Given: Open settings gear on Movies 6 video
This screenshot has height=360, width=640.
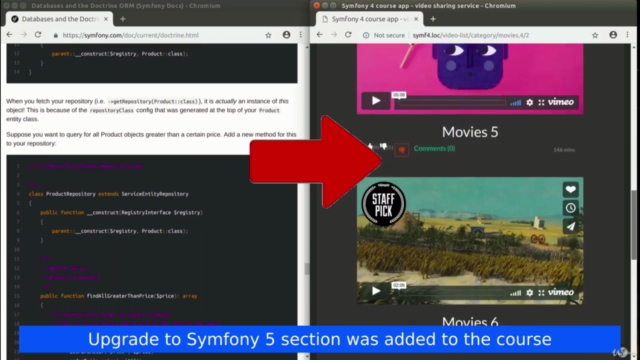Looking at the screenshot, I should point(529,293).
